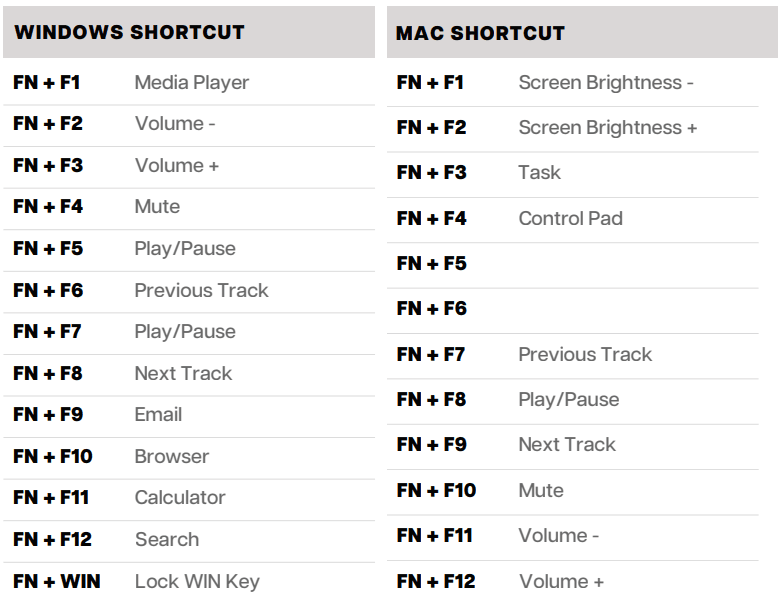Screen dimensions: 784x606
Task: Click the Search shortcut description
Action: tap(167, 539)
